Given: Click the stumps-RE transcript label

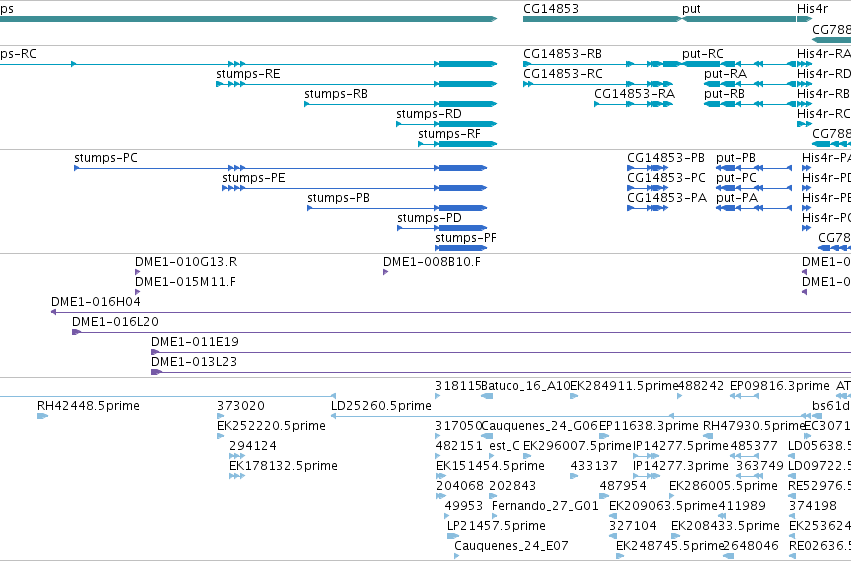Looking at the screenshot, I should [x=248, y=74].
